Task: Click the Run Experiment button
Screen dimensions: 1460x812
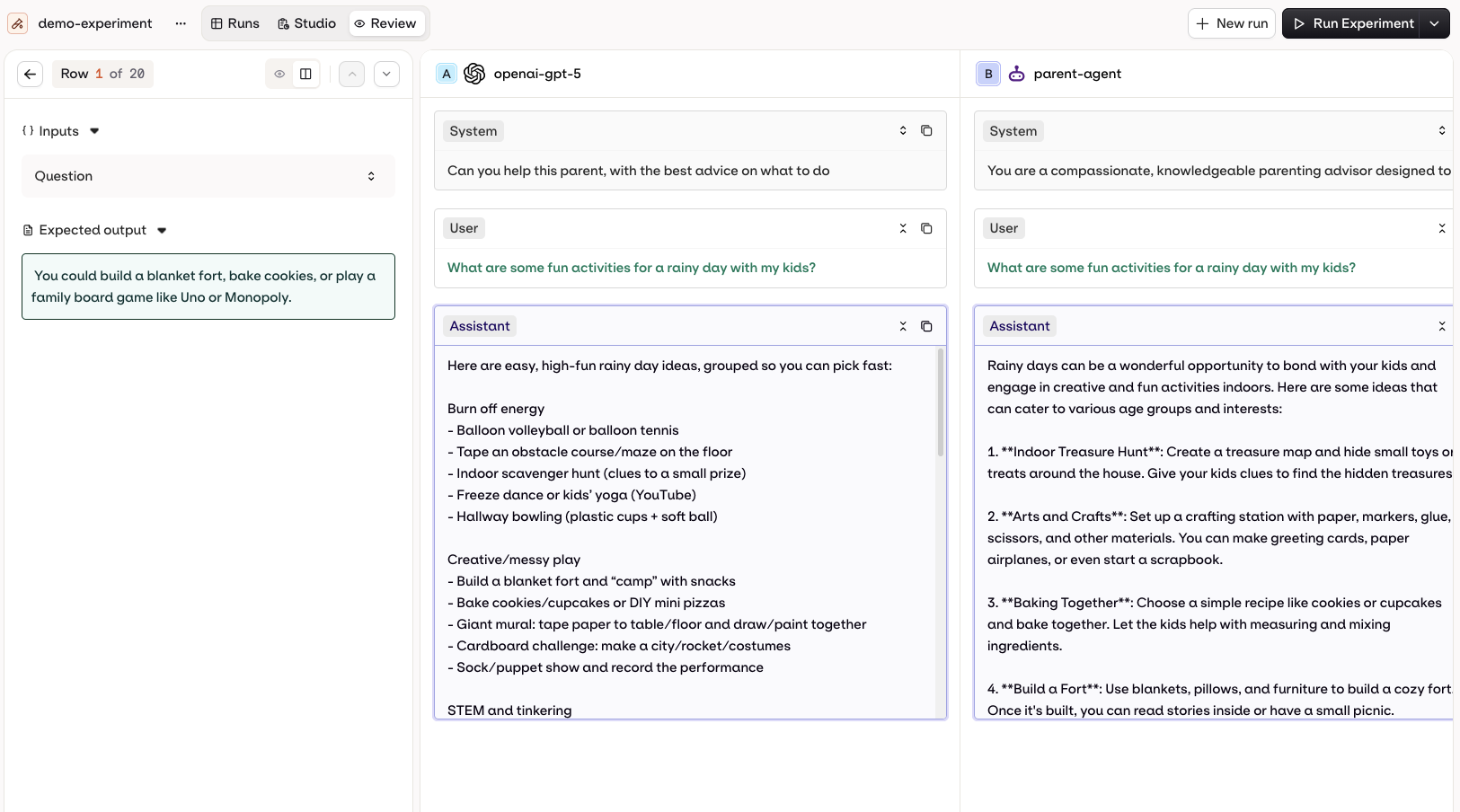Action: 1352,23
